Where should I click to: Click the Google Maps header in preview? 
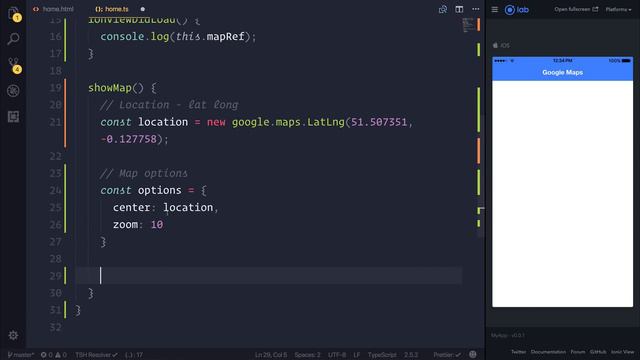click(562, 72)
